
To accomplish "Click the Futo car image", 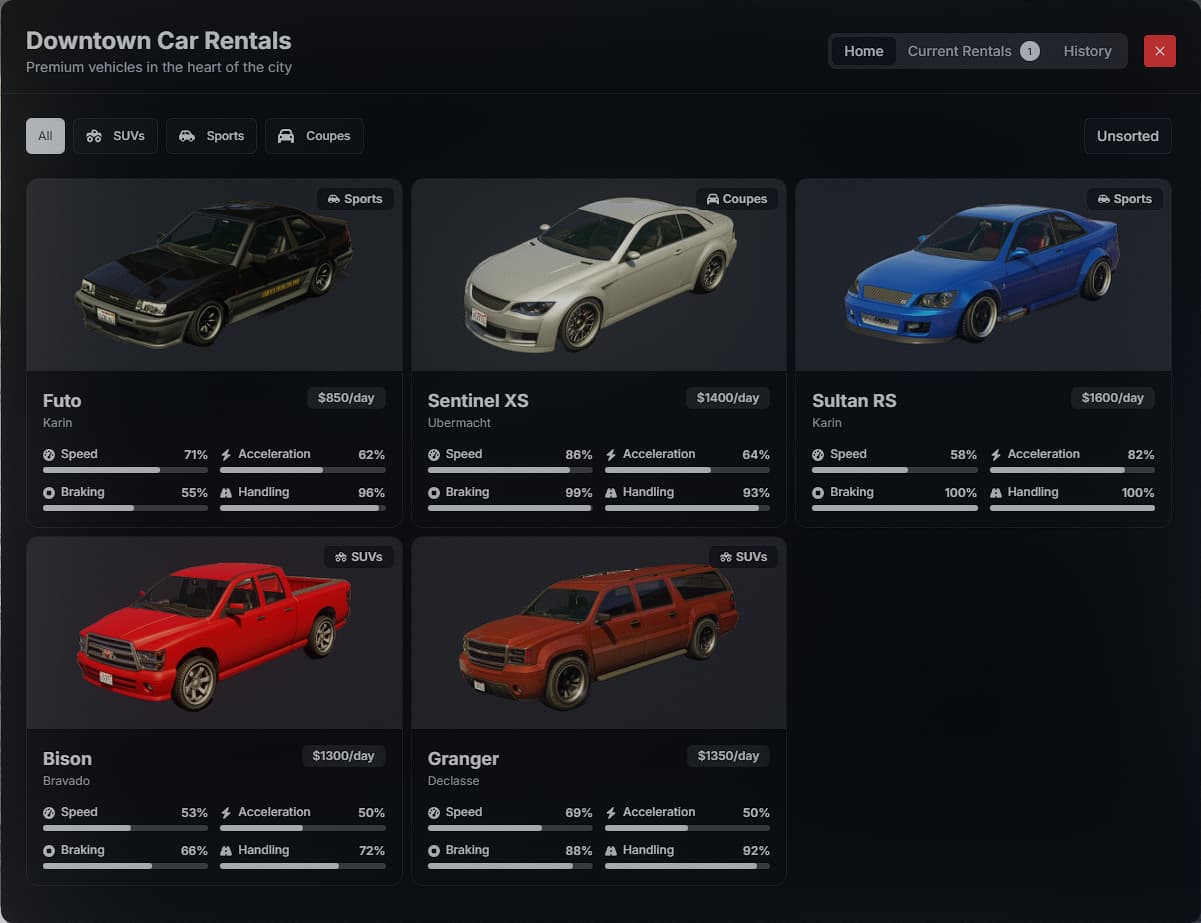I will pyautogui.click(x=214, y=274).
